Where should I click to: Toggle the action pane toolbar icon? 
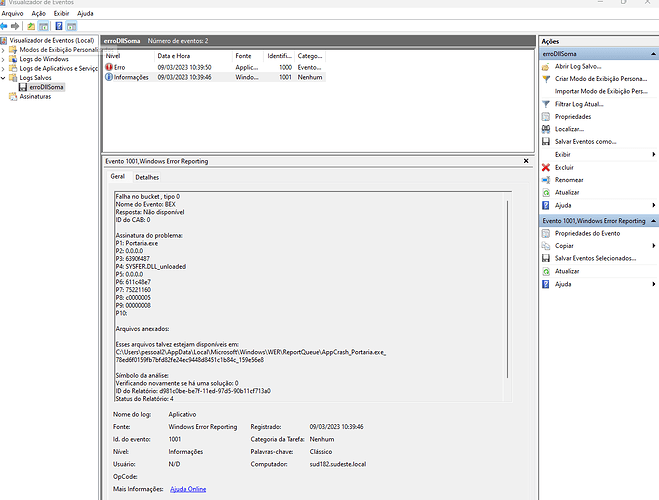71,26
